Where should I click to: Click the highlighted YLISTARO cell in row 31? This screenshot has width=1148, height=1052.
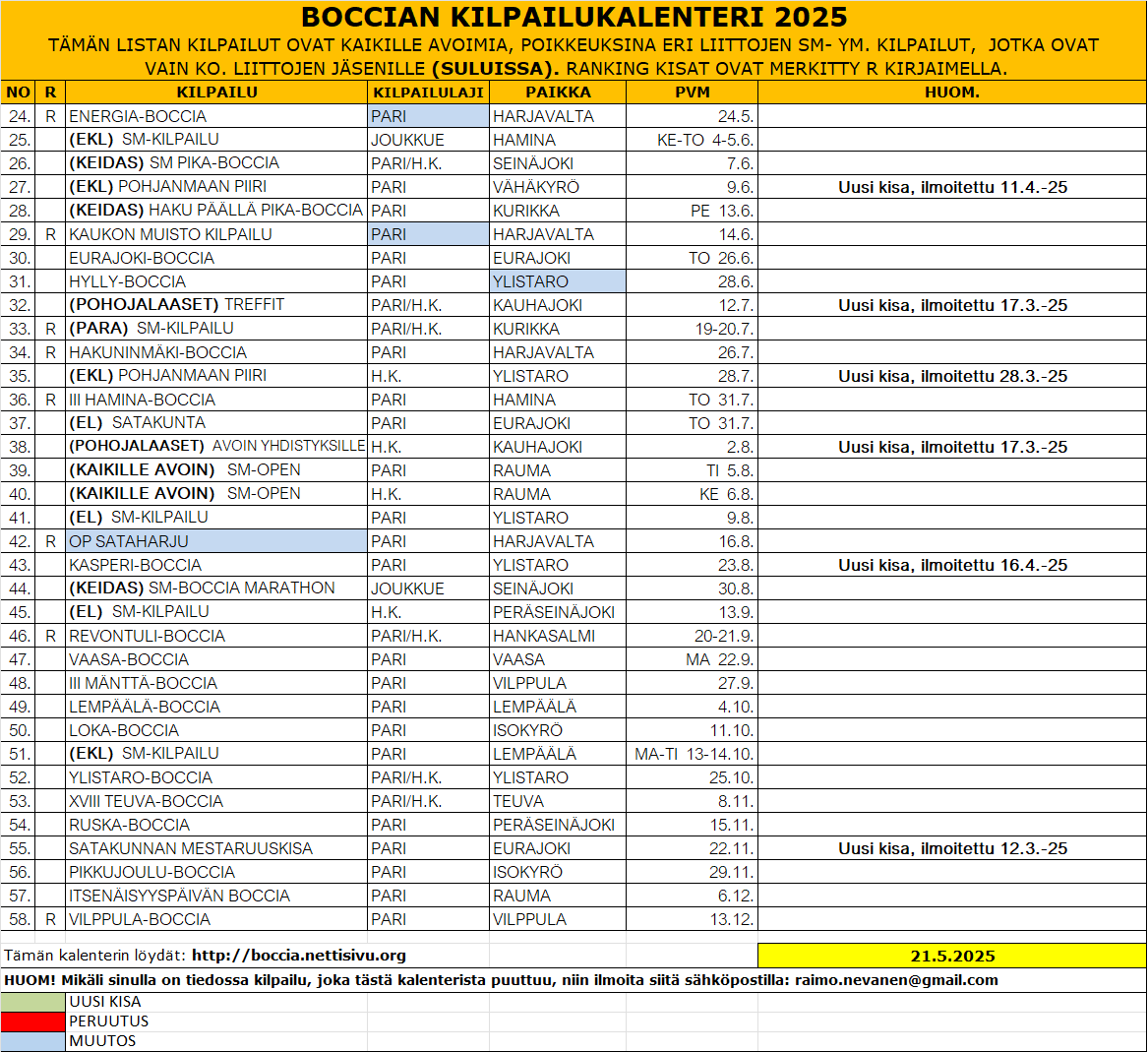click(558, 281)
